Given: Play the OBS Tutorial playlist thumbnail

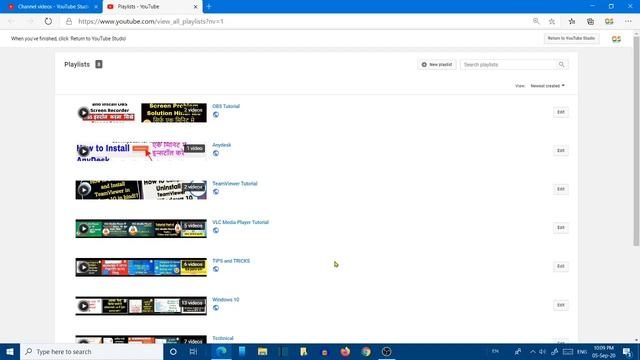Looking at the screenshot, I should (x=84, y=112).
